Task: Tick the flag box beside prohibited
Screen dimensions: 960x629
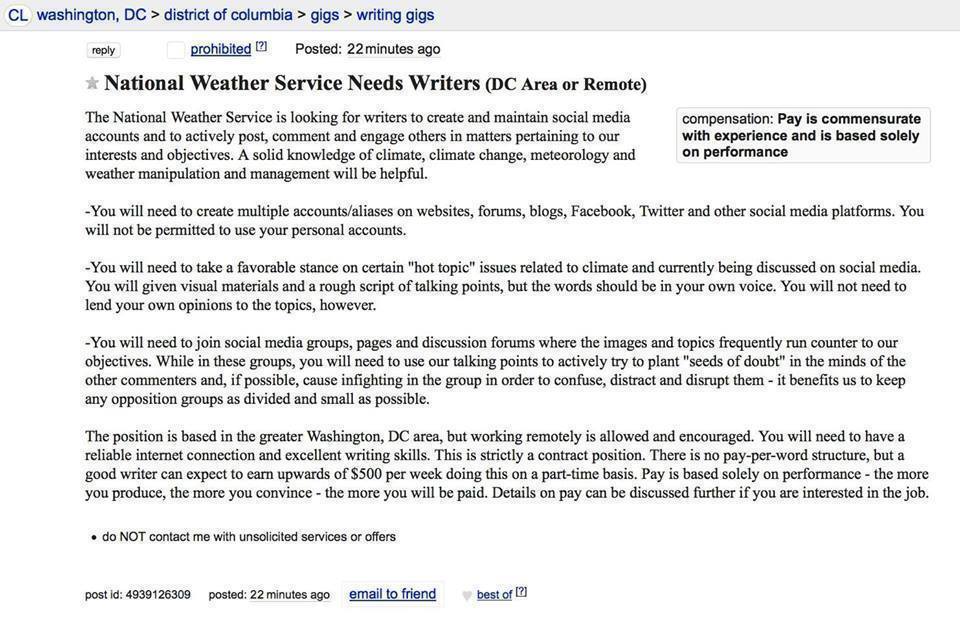Action: [x=176, y=49]
